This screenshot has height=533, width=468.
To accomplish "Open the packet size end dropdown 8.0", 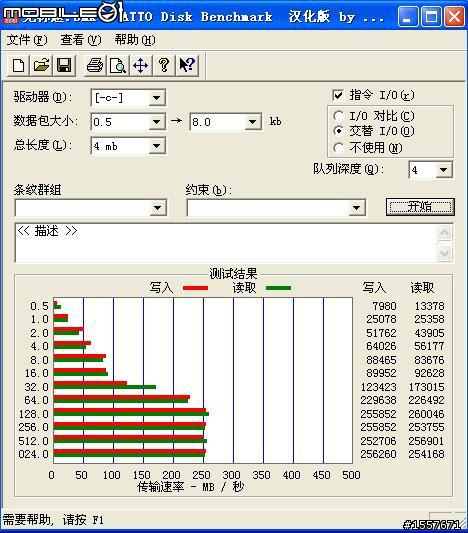I will (253, 122).
